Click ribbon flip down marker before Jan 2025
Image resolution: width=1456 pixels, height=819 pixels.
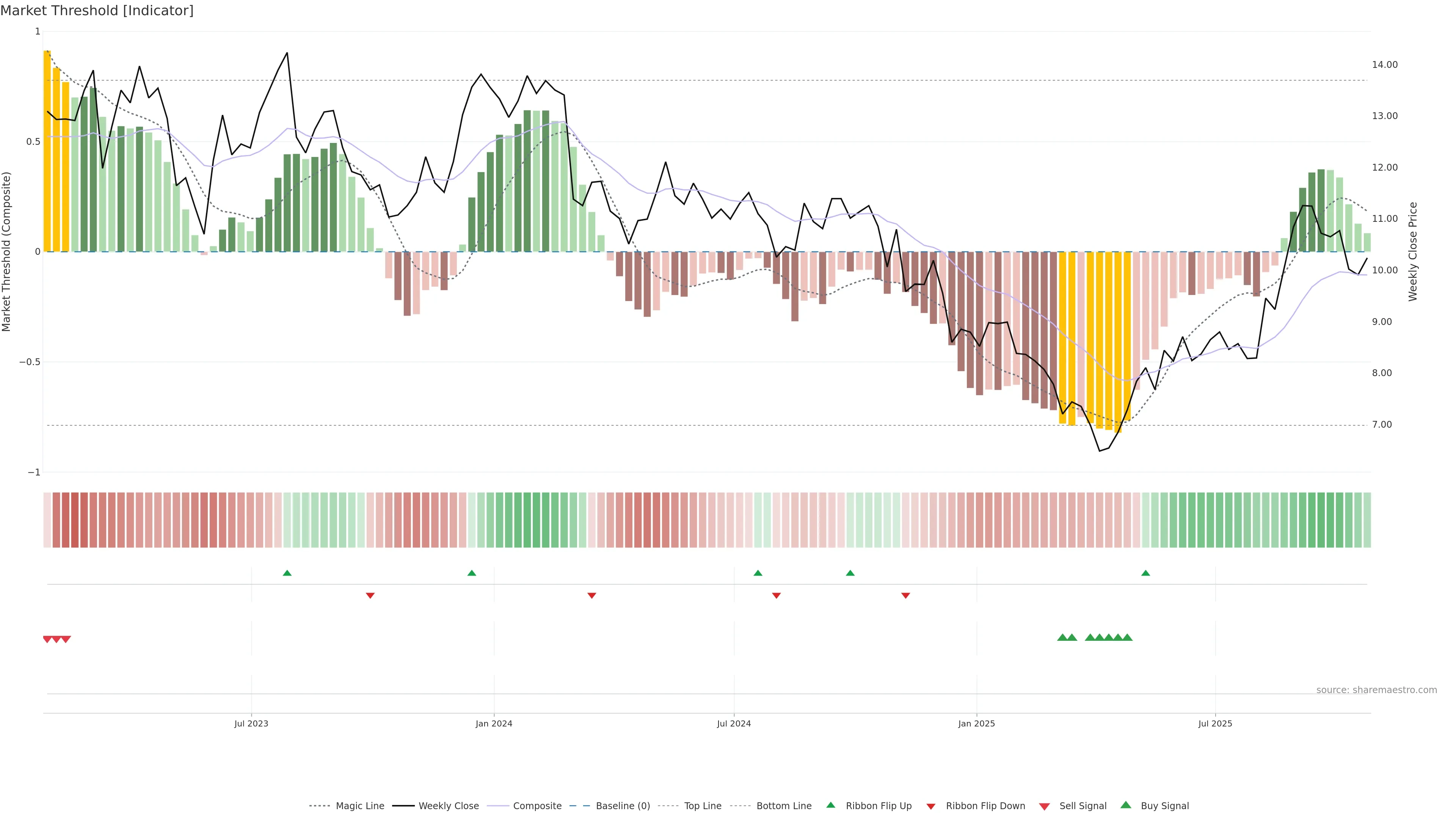coord(905,596)
